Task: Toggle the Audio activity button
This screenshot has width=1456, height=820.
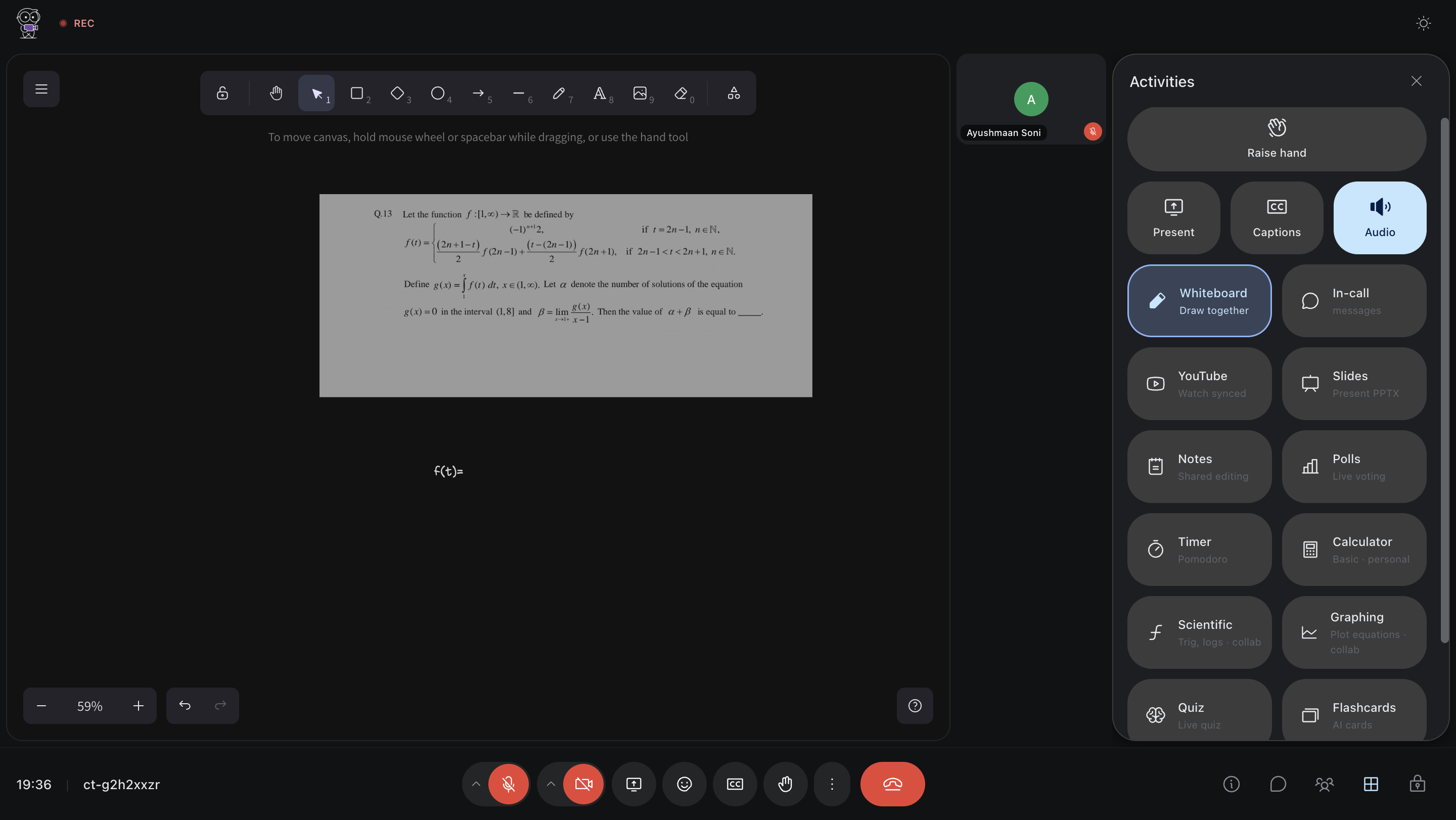Action: [x=1380, y=217]
